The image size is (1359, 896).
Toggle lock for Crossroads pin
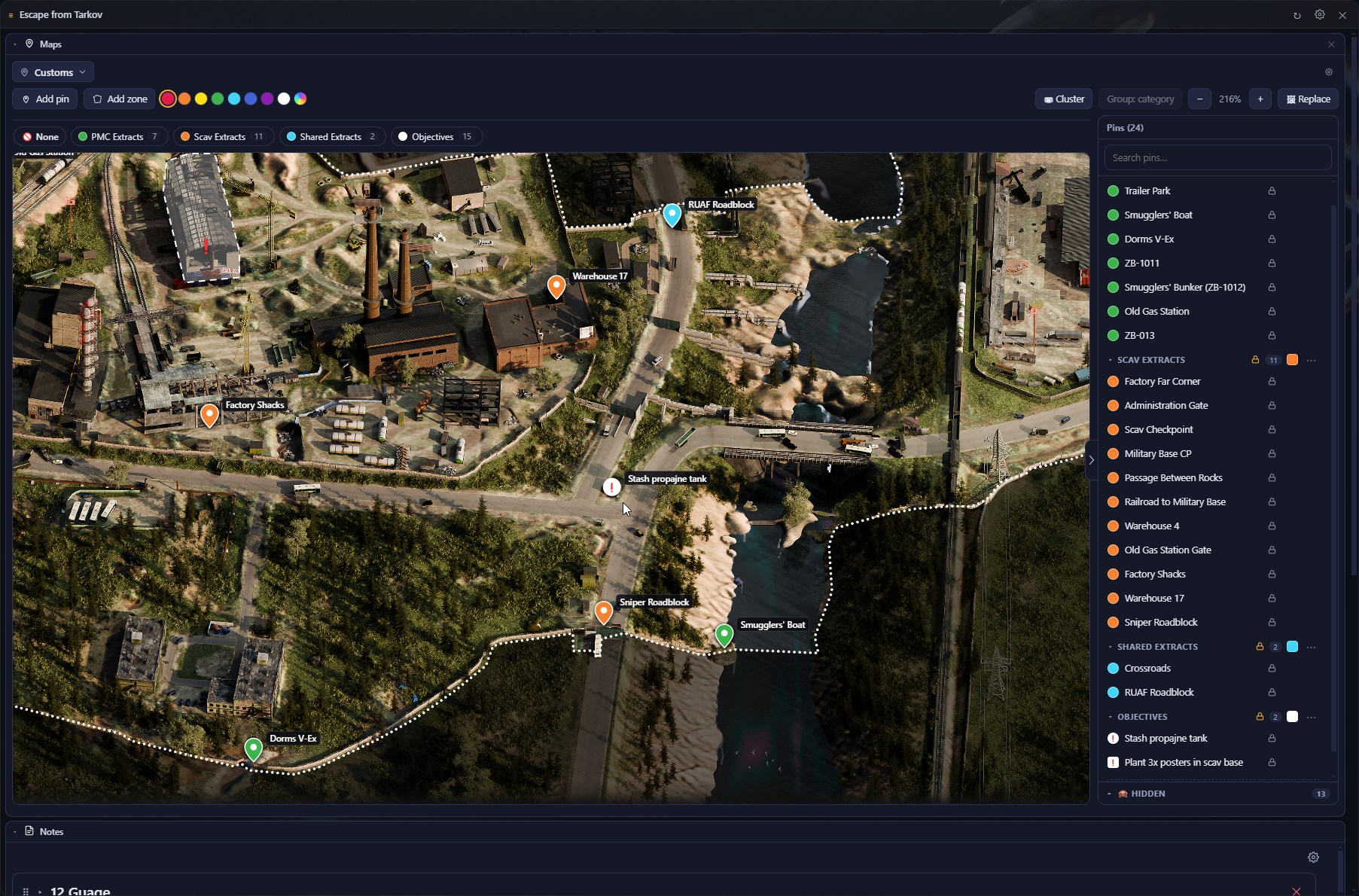[1272, 669]
